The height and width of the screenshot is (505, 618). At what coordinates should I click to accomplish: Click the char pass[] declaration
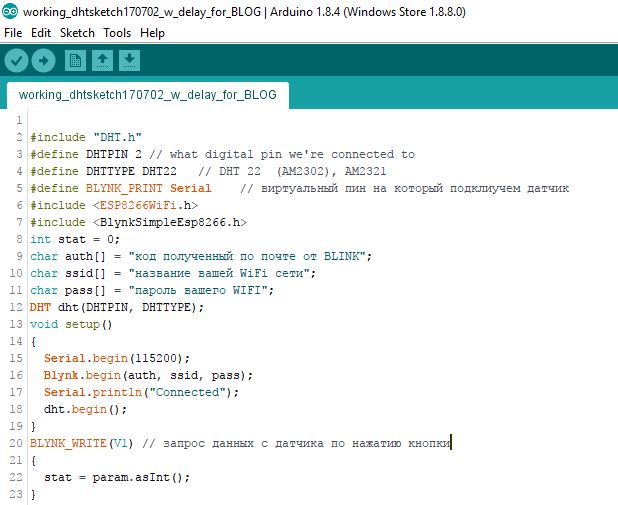[x=152, y=290]
